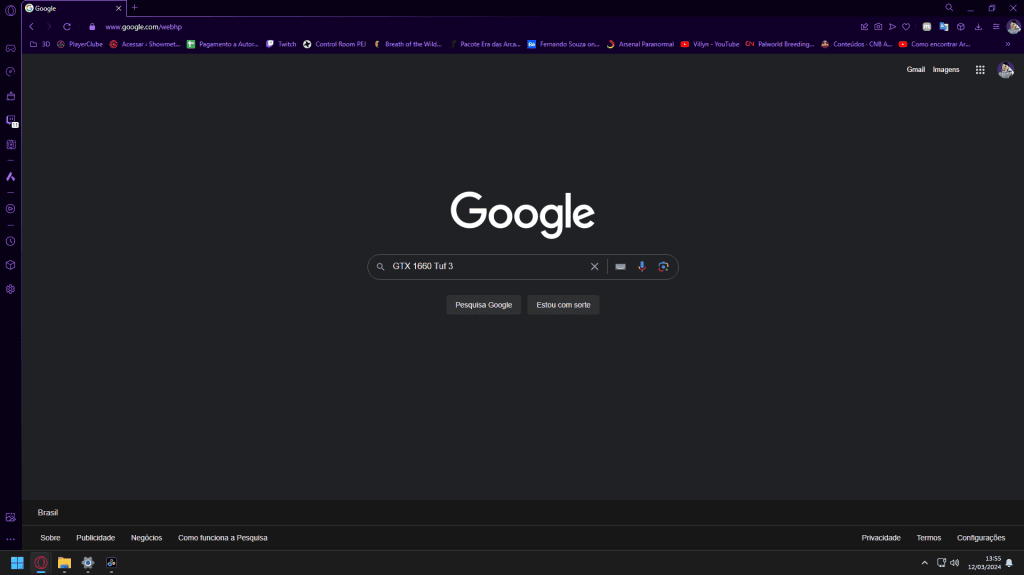The width and height of the screenshot is (1024, 575).
Task: Close the Google tab
Action: pyautogui.click(x=118, y=8)
